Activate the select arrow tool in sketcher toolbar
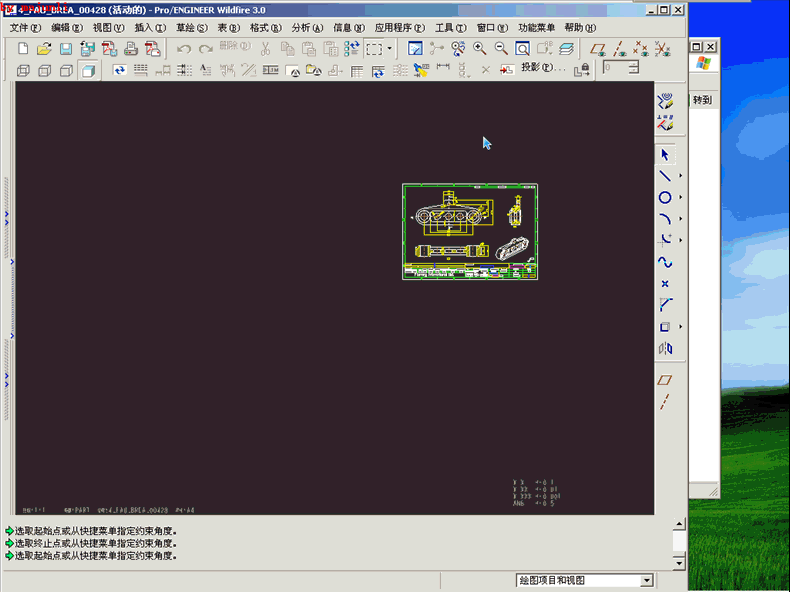Viewport: 790px width, 592px height. 665,154
